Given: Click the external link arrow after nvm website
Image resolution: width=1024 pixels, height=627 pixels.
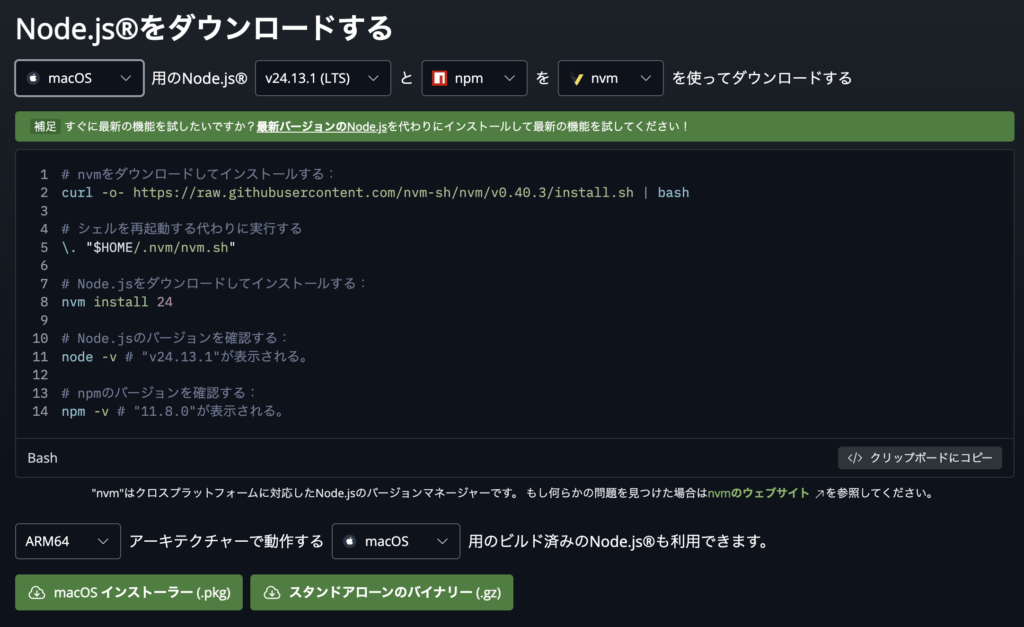Looking at the screenshot, I should (819, 494).
